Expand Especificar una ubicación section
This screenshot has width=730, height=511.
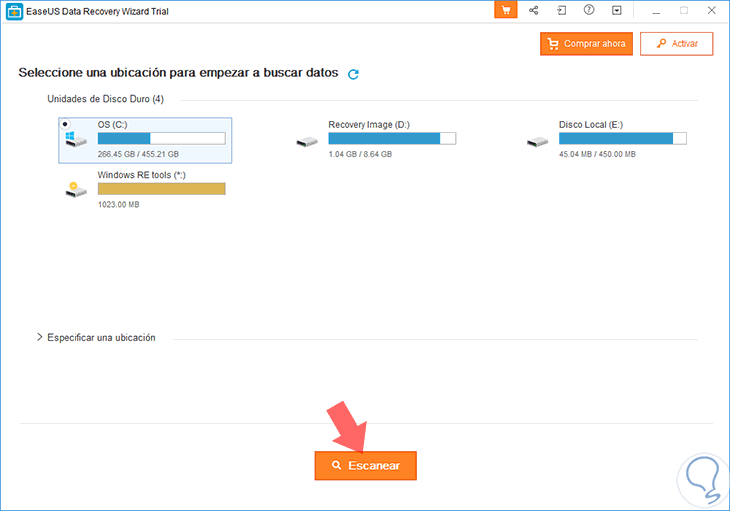[x=39, y=337]
